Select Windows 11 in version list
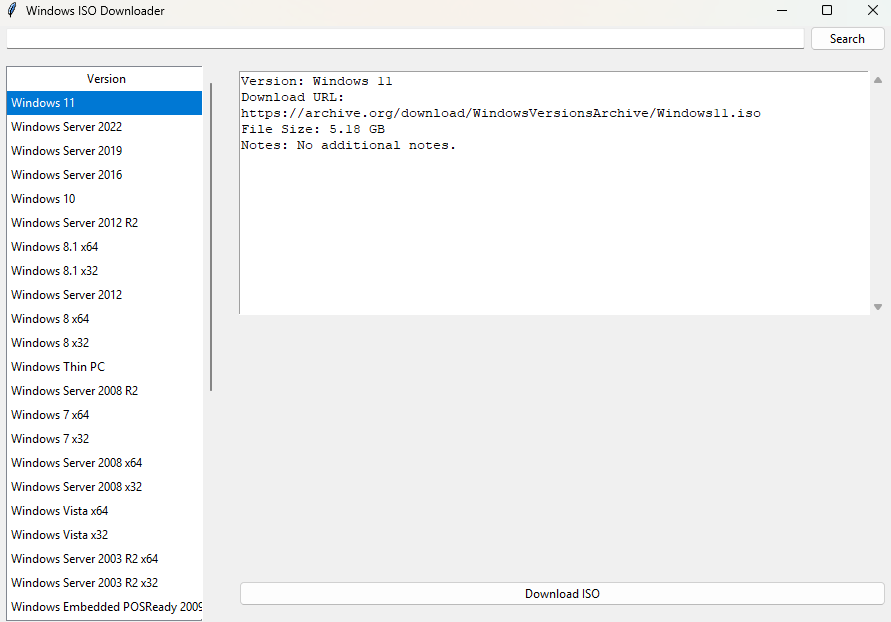The image size is (891, 622). point(105,103)
